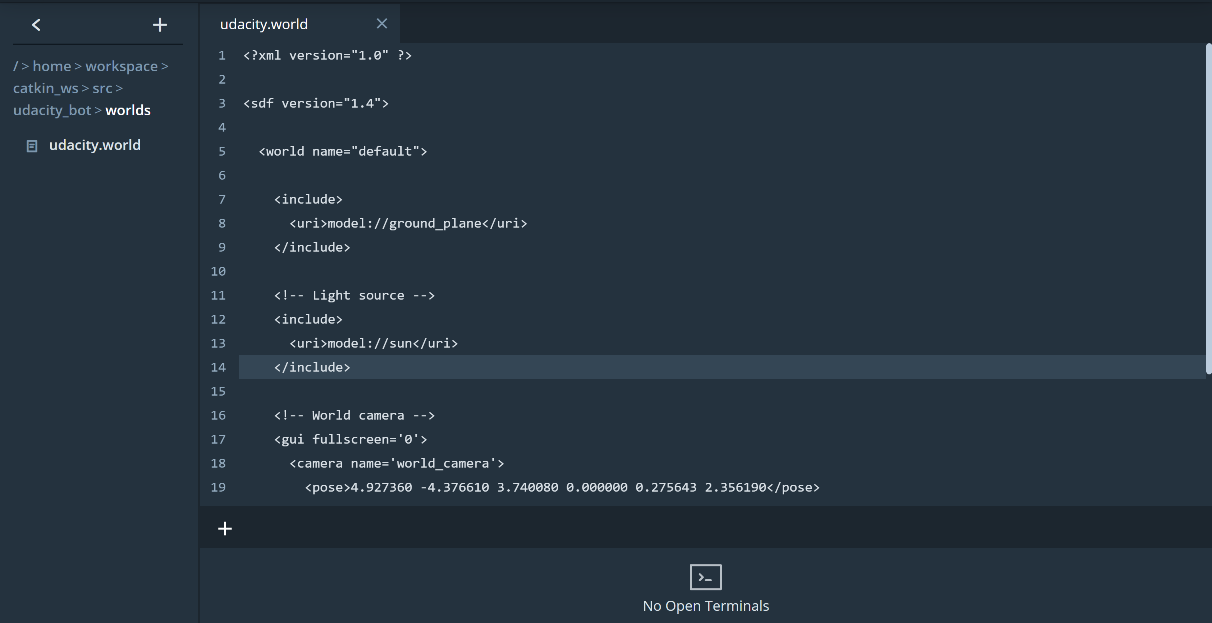
Task: Open udacity.world from the file list
Action: 94,145
